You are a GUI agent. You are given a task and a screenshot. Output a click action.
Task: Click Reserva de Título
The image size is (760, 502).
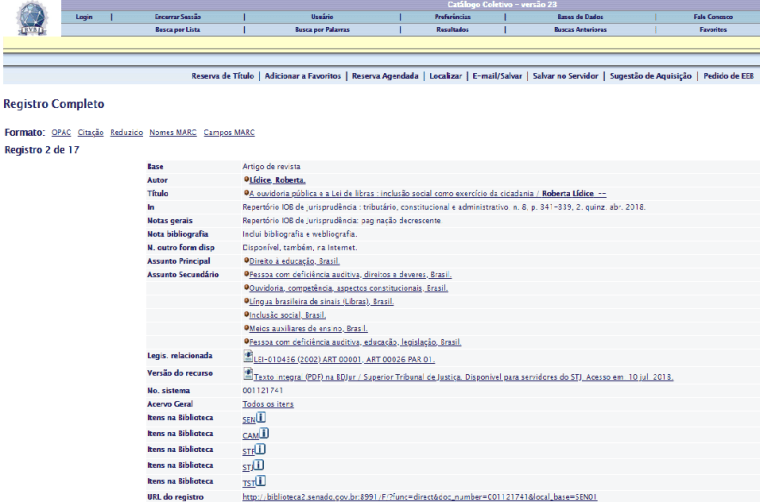(224, 76)
